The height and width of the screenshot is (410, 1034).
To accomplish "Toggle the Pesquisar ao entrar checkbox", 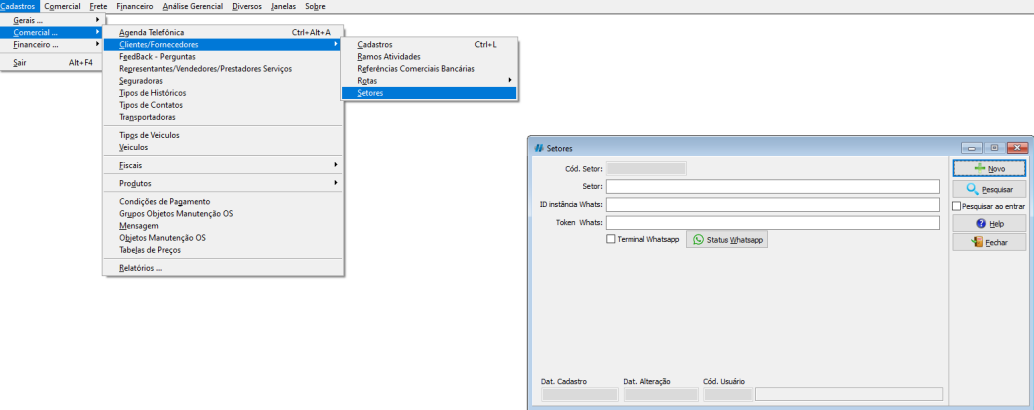I will (x=957, y=206).
